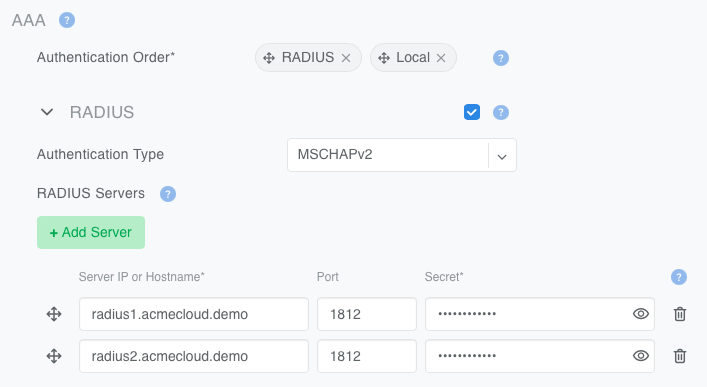Image resolution: width=707 pixels, height=387 pixels.
Task: Click the reorder handle for radius2.acmecloud.demo row
Action: (54, 356)
